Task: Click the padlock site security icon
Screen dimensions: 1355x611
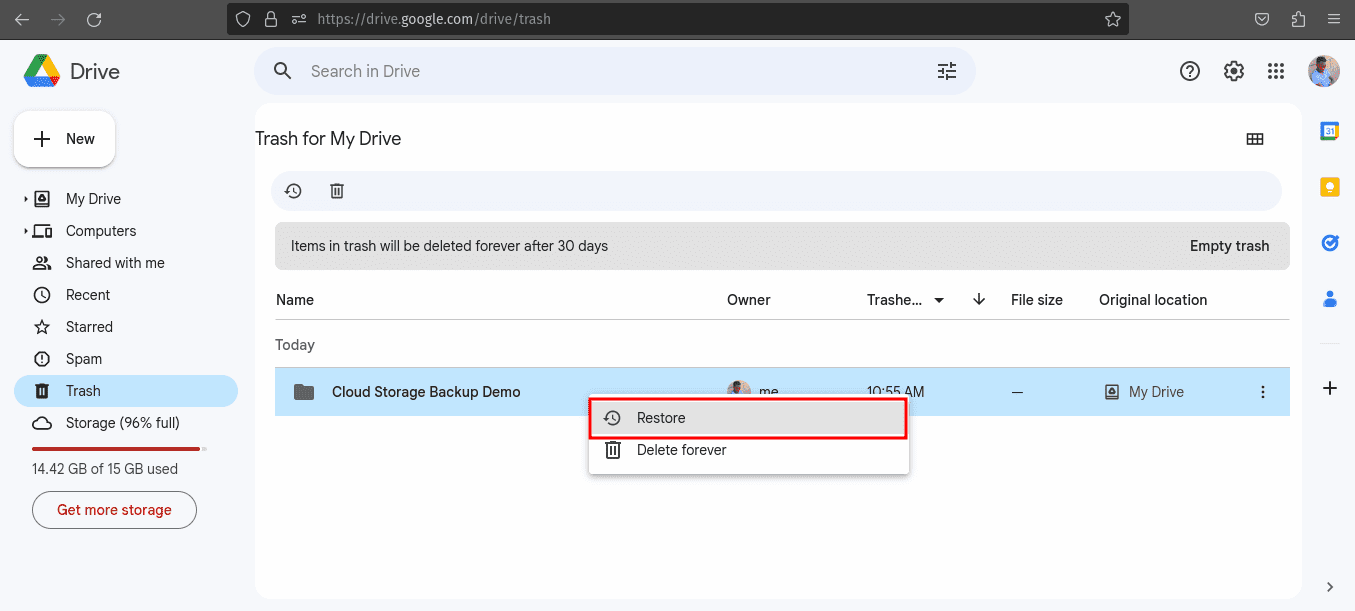Action: tap(270, 19)
